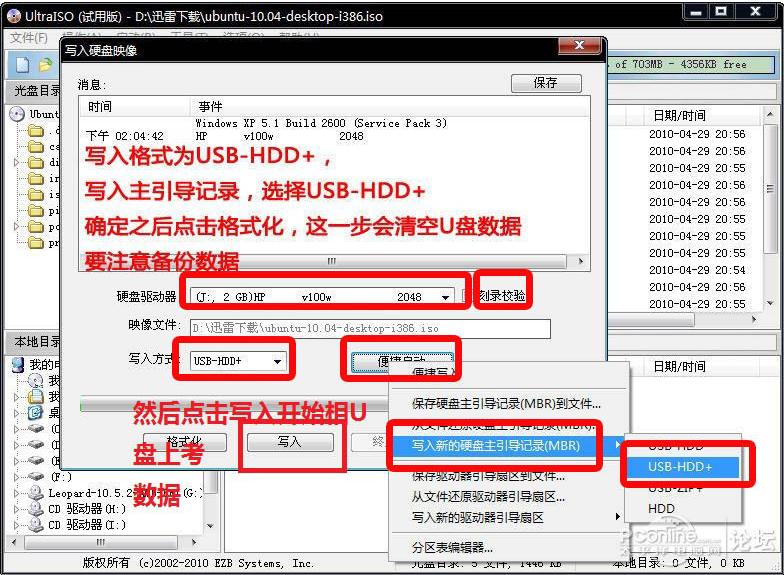Expand the F: drive tree node
Screen dimensions: 784x575
point(16,477)
